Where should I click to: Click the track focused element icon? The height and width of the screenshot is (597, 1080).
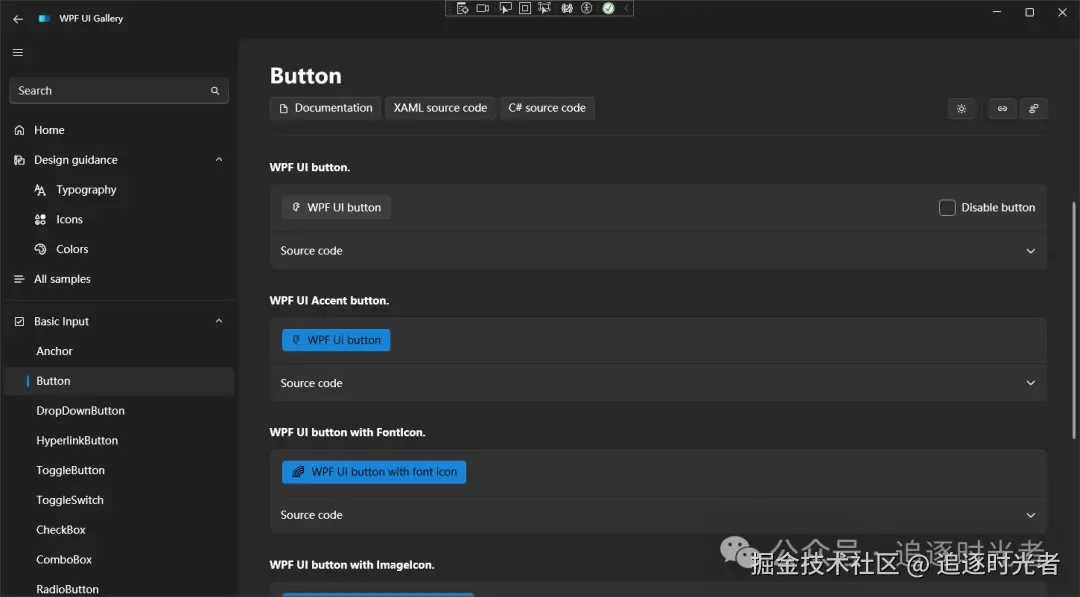(x=545, y=8)
